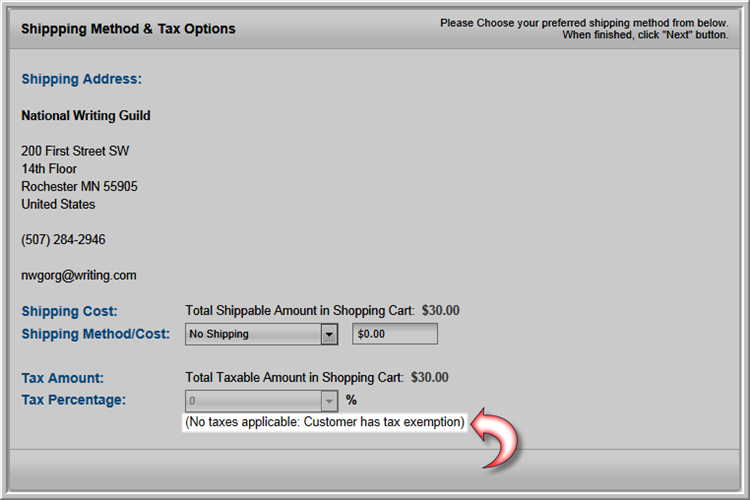Select the No Shipping combo box

(x=262, y=334)
